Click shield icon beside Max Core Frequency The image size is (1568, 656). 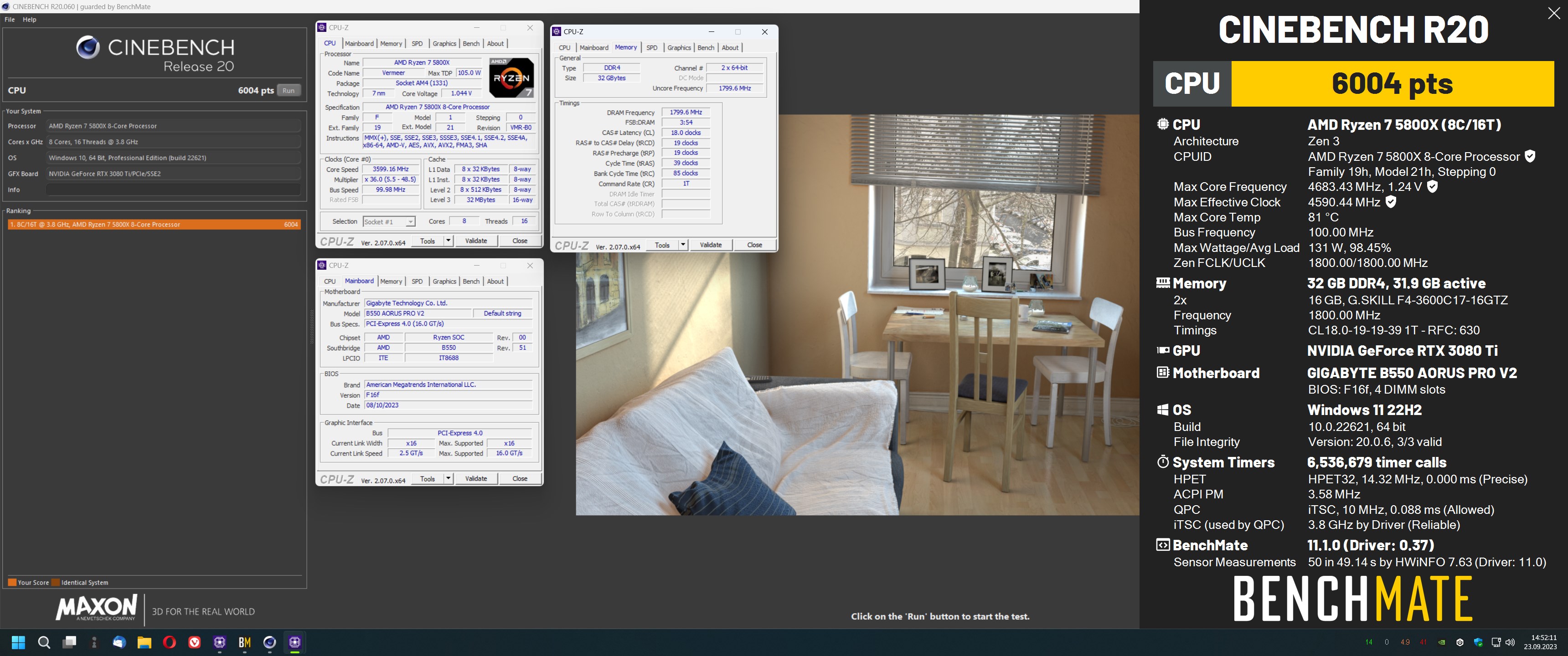pos(1432,186)
